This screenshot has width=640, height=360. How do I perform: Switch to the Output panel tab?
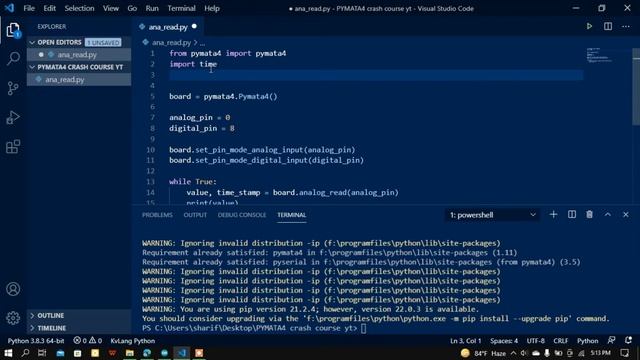[195, 215]
